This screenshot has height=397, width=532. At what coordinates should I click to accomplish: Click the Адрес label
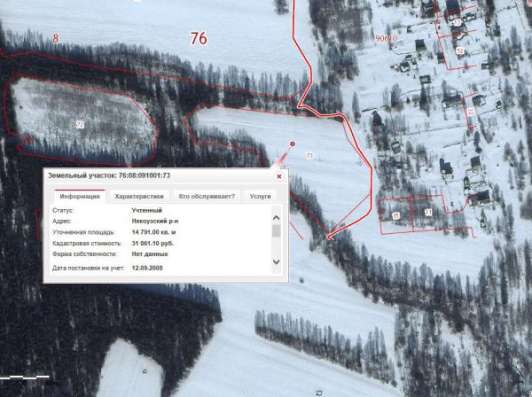(62, 221)
